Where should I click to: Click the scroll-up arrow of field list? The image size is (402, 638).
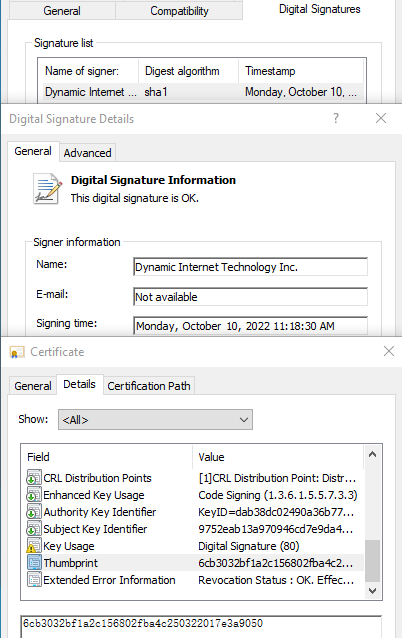click(x=372, y=454)
